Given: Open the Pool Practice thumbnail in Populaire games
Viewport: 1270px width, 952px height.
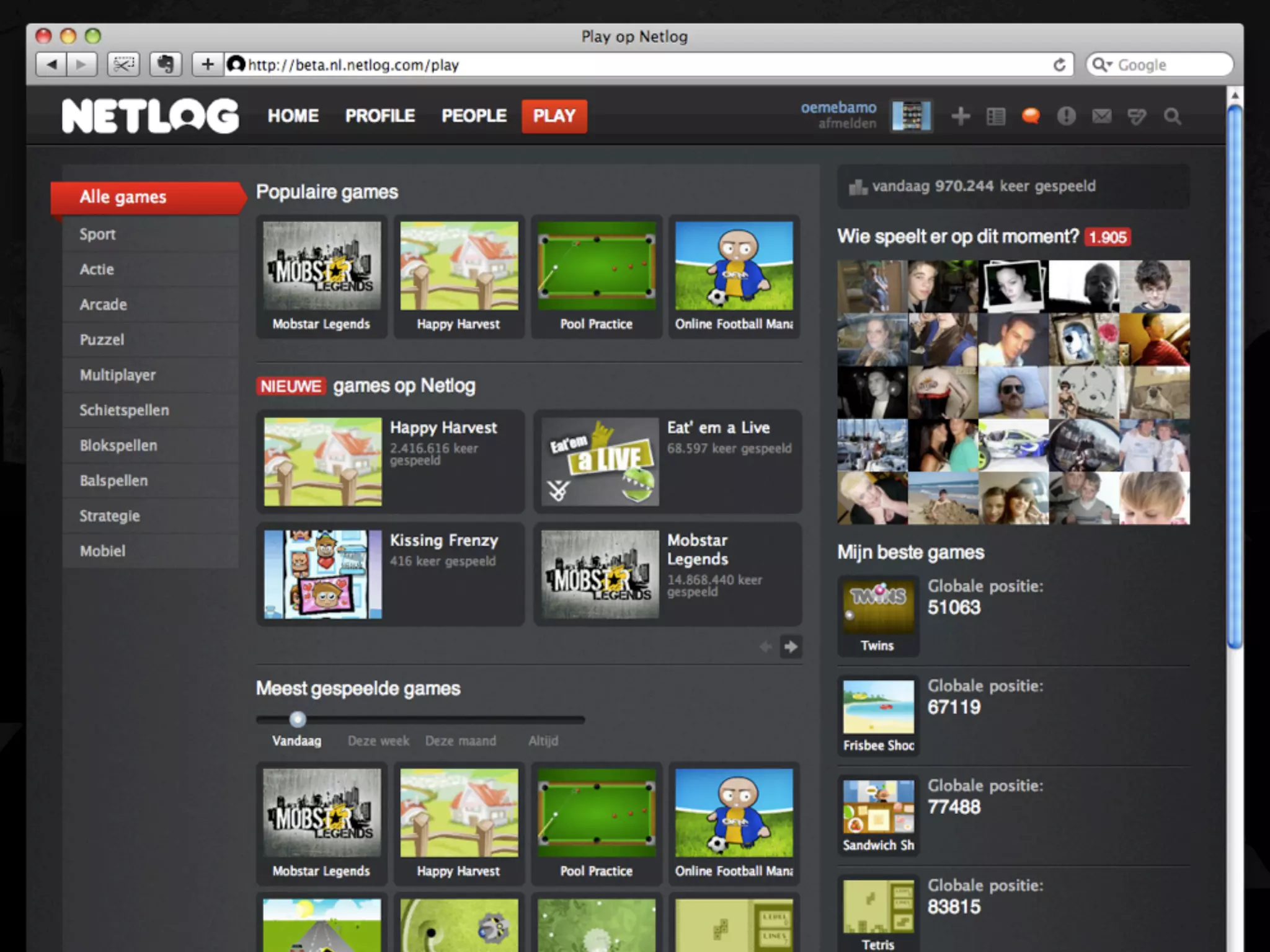Looking at the screenshot, I should pyautogui.click(x=597, y=267).
